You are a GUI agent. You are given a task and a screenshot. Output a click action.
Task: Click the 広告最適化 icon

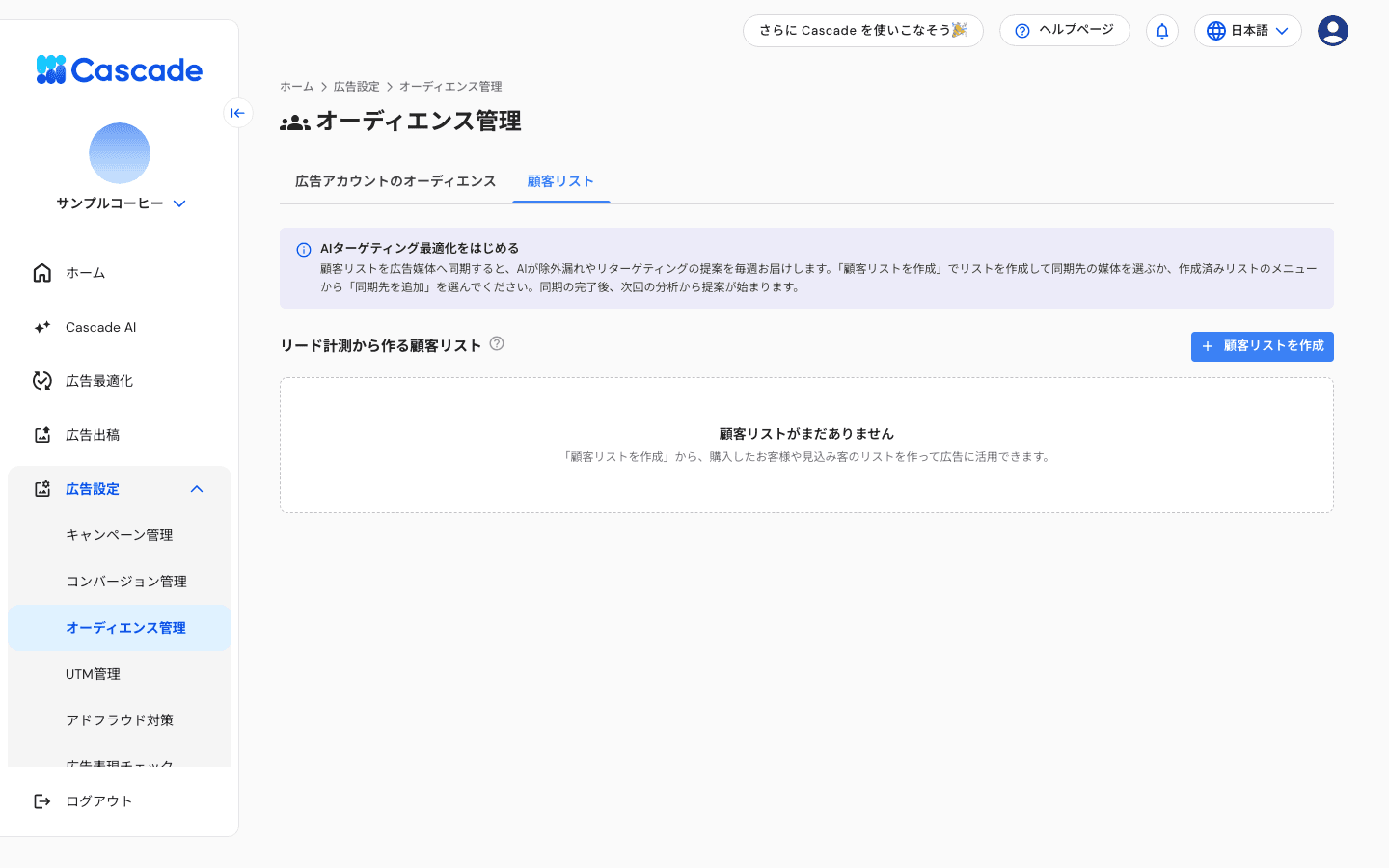tap(42, 381)
